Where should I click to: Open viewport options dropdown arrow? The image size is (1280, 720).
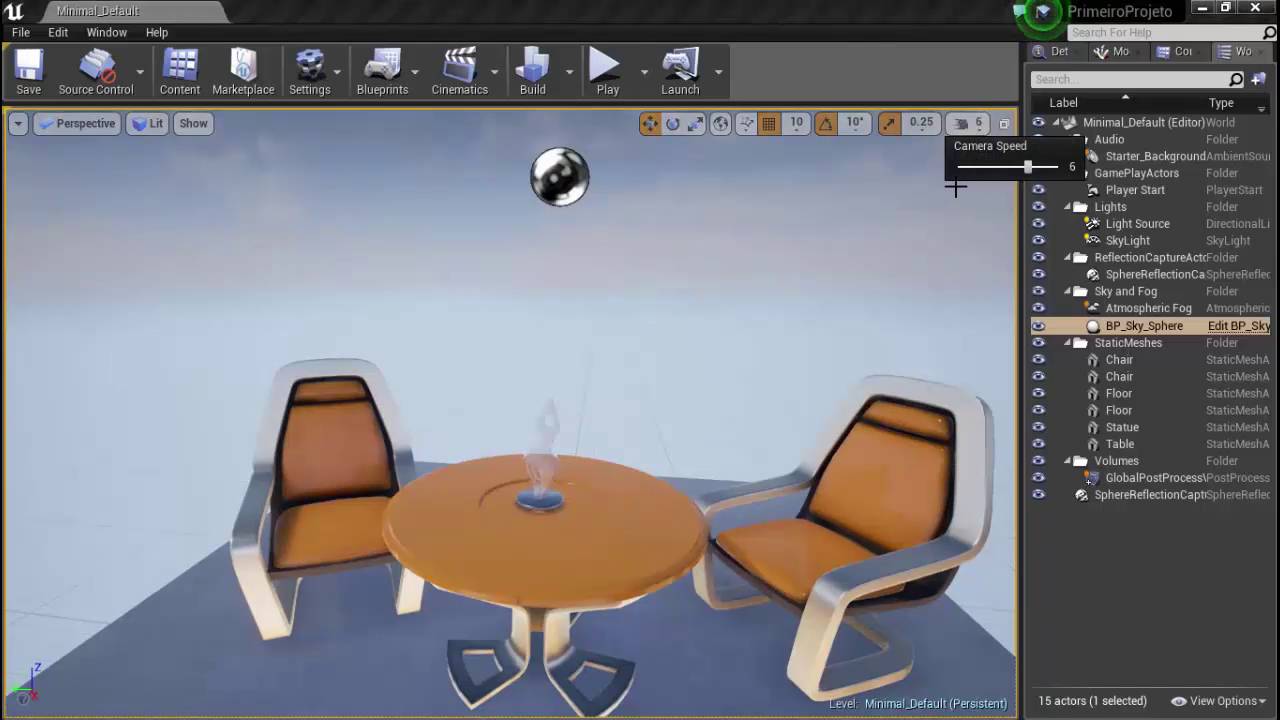[18, 123]
